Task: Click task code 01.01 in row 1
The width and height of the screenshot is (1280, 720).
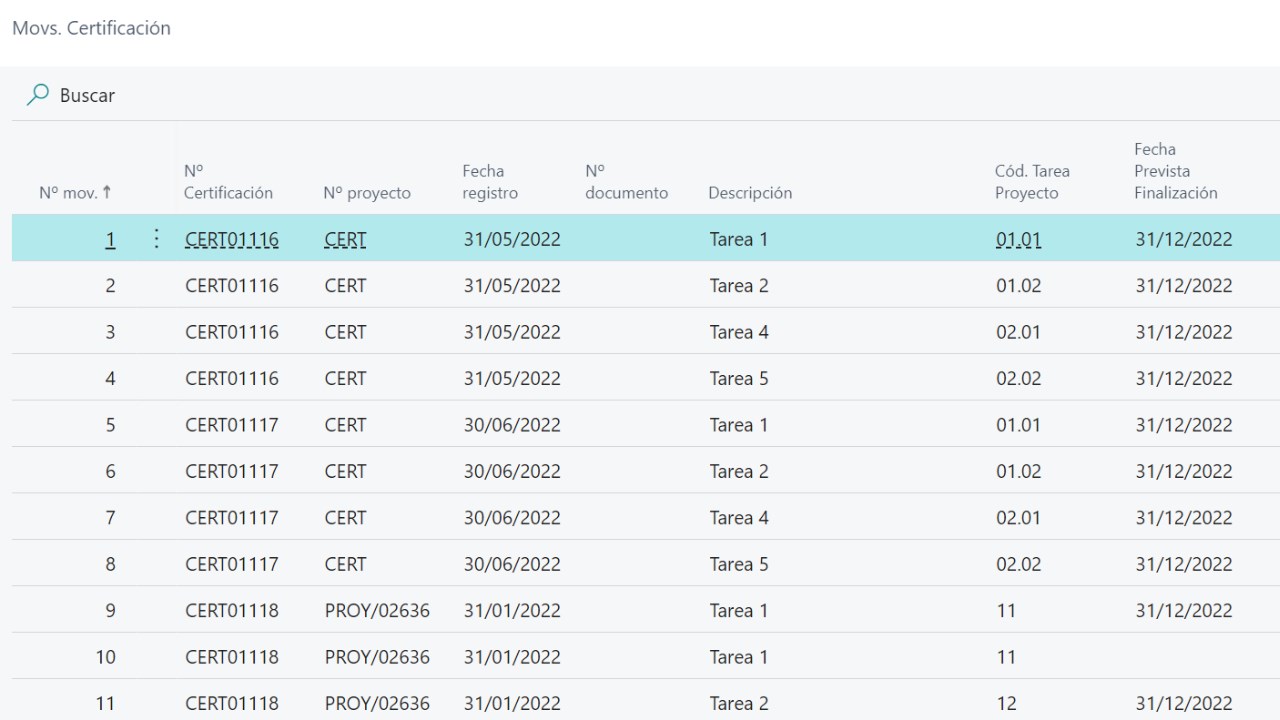Action: pyautogui.click(x=1018, y=239)
